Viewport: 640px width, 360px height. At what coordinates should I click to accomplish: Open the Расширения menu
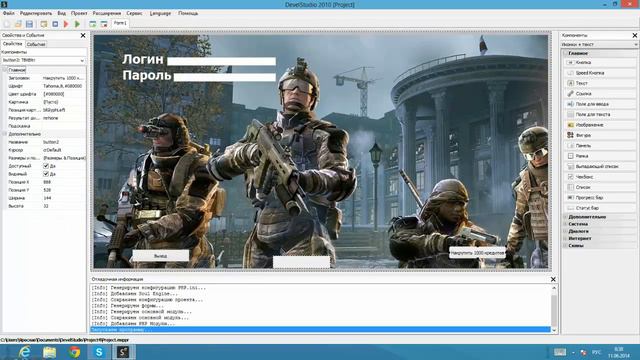click(x=107, y=13)
